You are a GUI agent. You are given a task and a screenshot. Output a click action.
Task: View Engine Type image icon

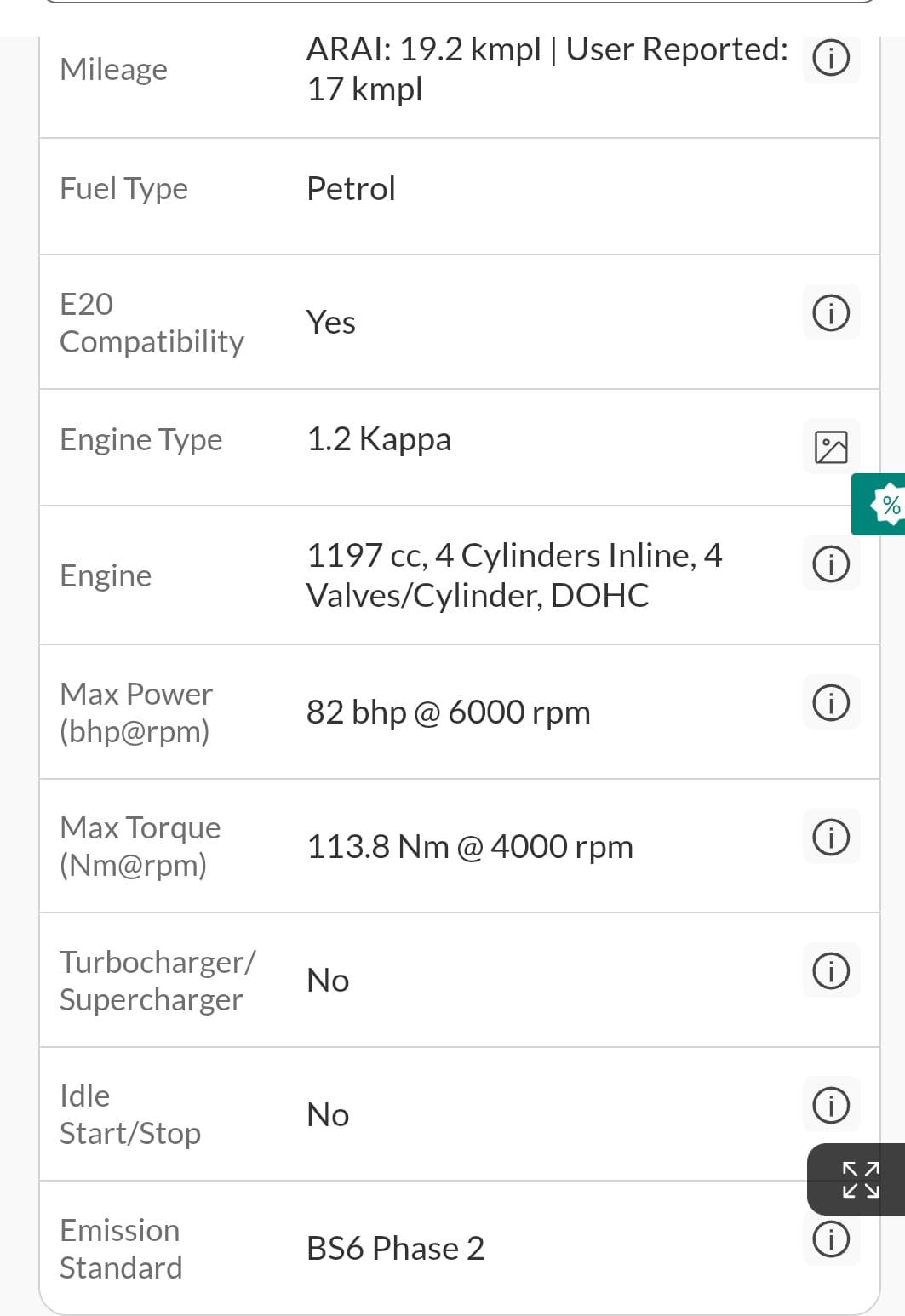pyautogui.click(x=831, y=447)
